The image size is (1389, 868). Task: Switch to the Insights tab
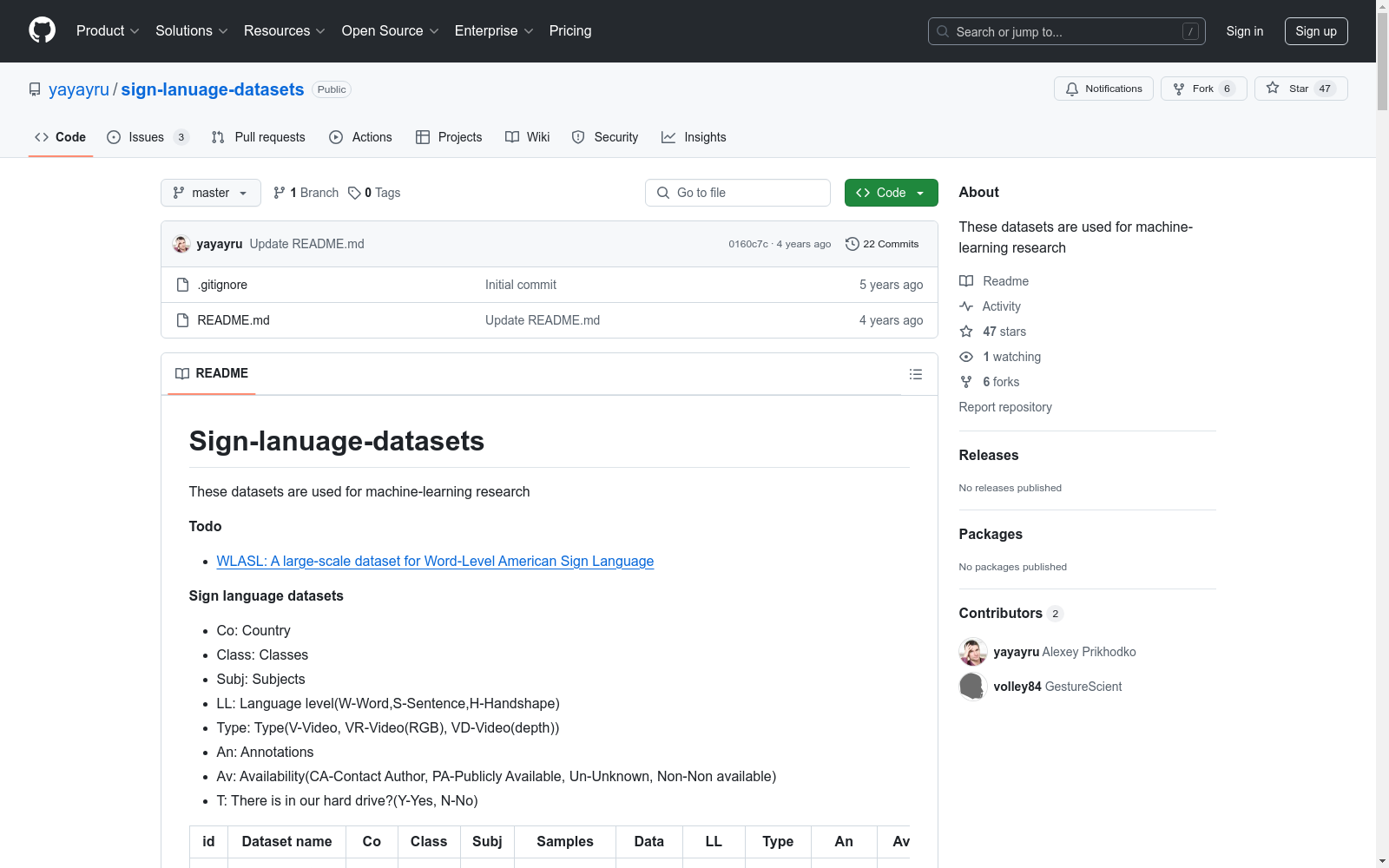pos(694,137)
